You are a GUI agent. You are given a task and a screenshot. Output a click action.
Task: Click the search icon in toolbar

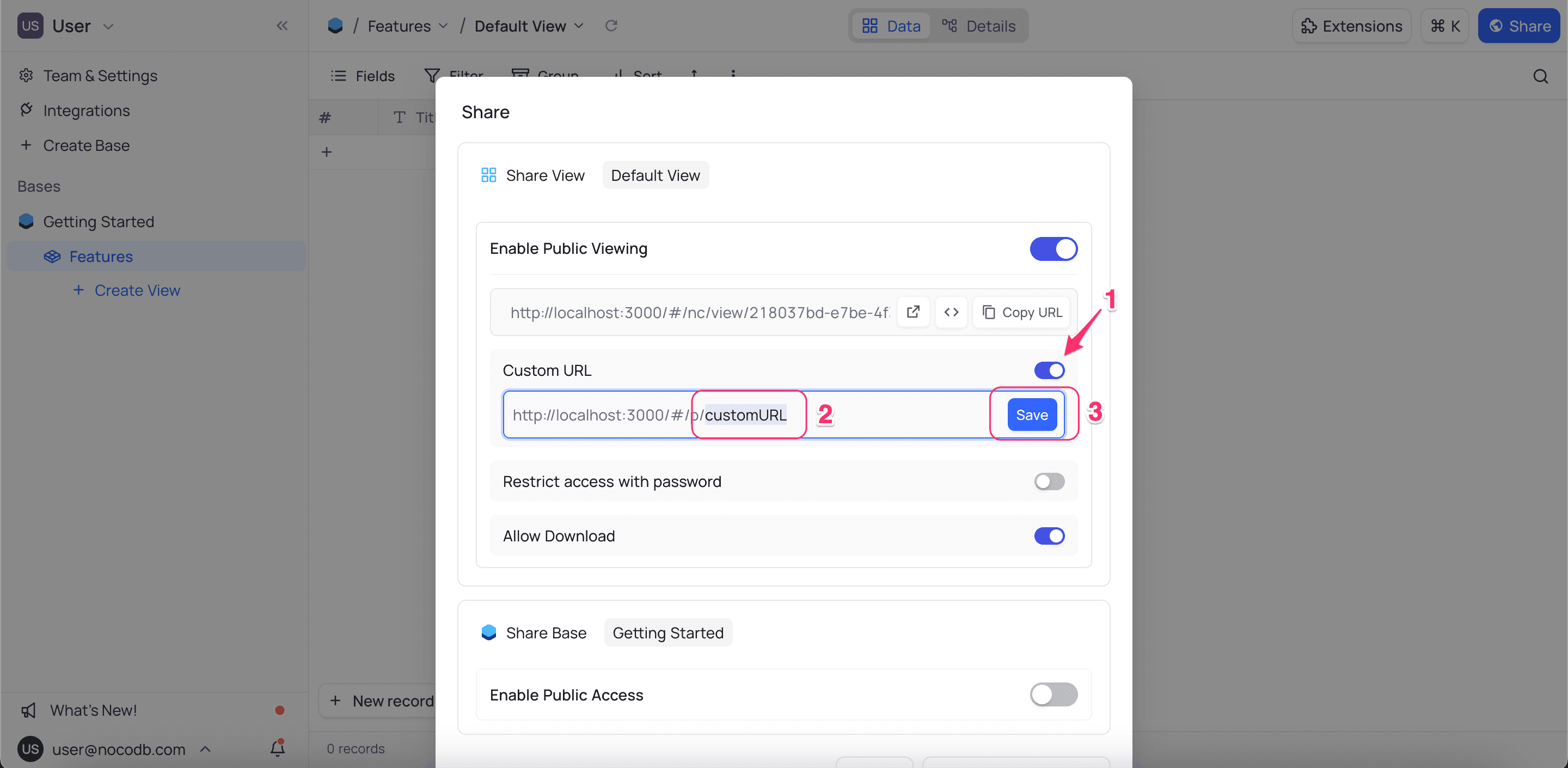1540,76
